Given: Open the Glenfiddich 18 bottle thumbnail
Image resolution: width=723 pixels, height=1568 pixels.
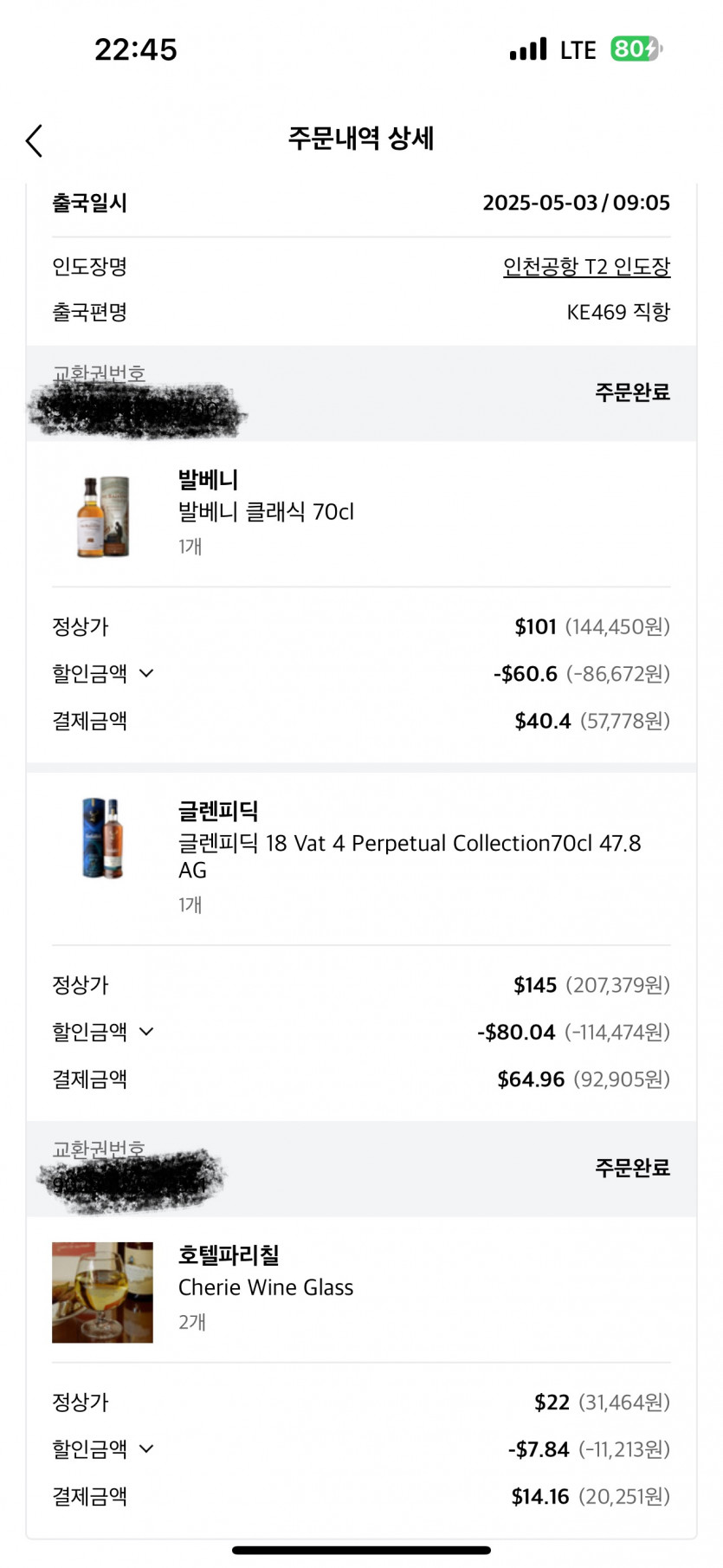Looking at the screenshot, I should tap(103, 838).
